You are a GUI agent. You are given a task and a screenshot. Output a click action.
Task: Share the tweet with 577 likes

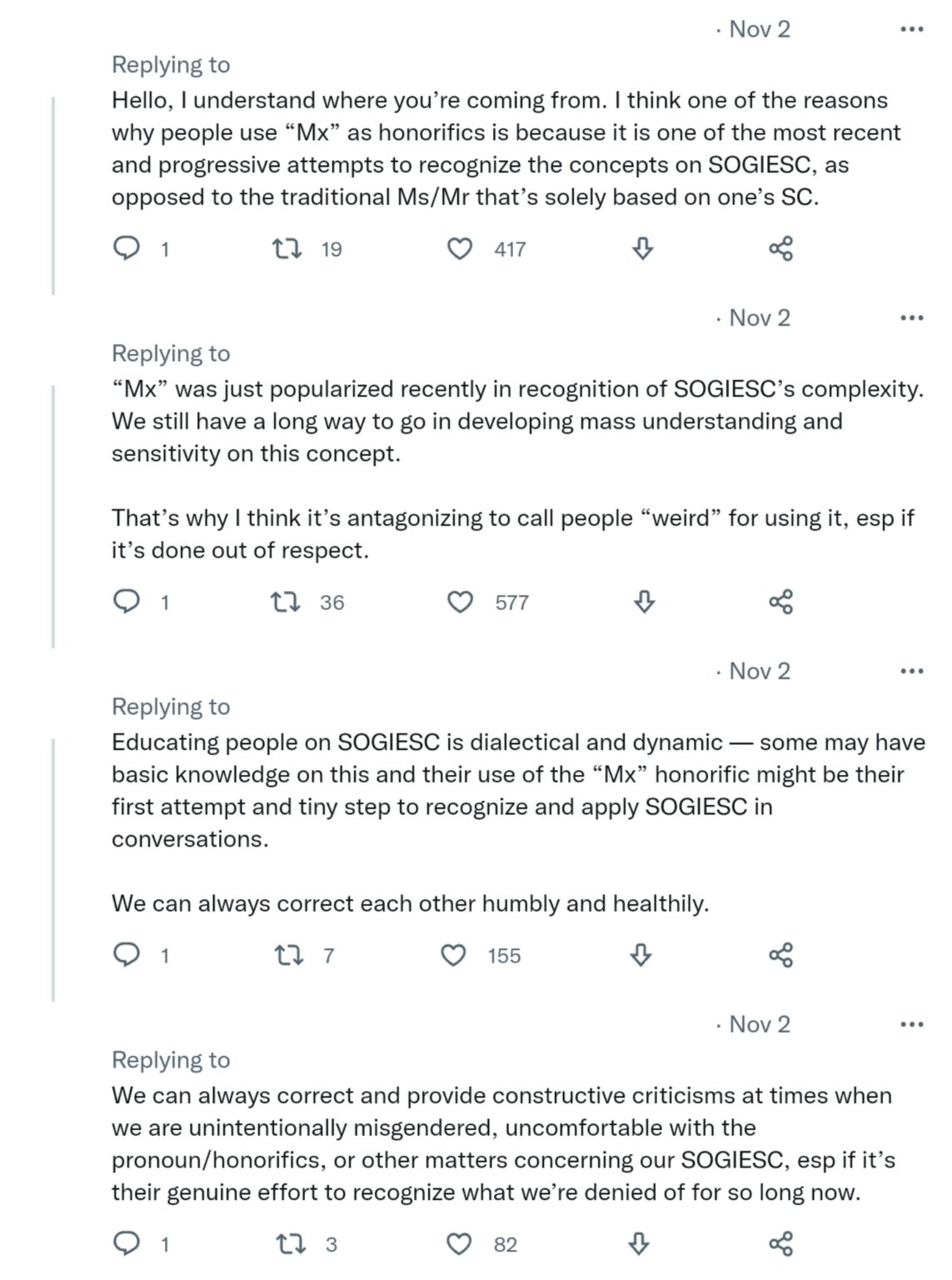[780, 602]
